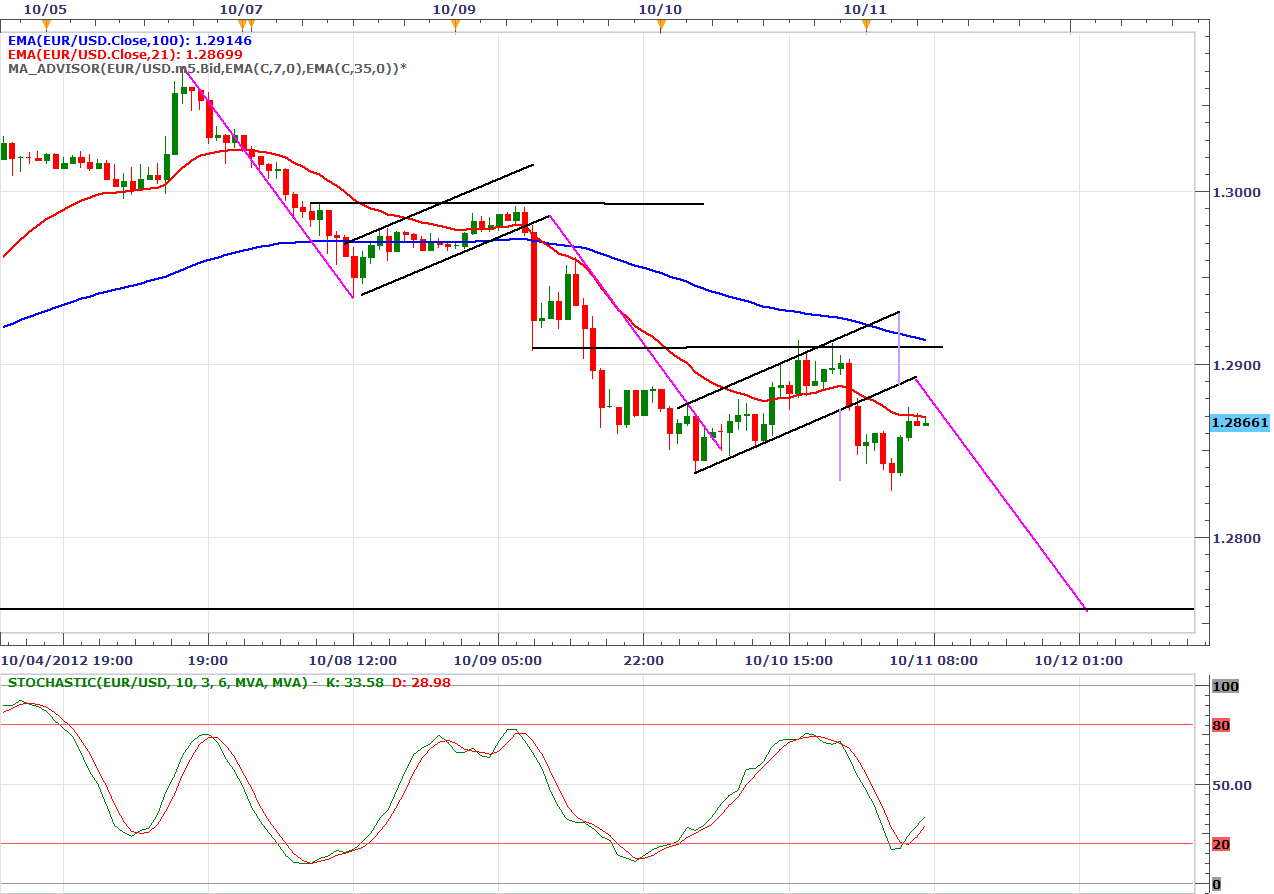This screenshot has height=894, width=1274.
Task: Click the 1.3000 price axis label
Action: coord(1235,191)
